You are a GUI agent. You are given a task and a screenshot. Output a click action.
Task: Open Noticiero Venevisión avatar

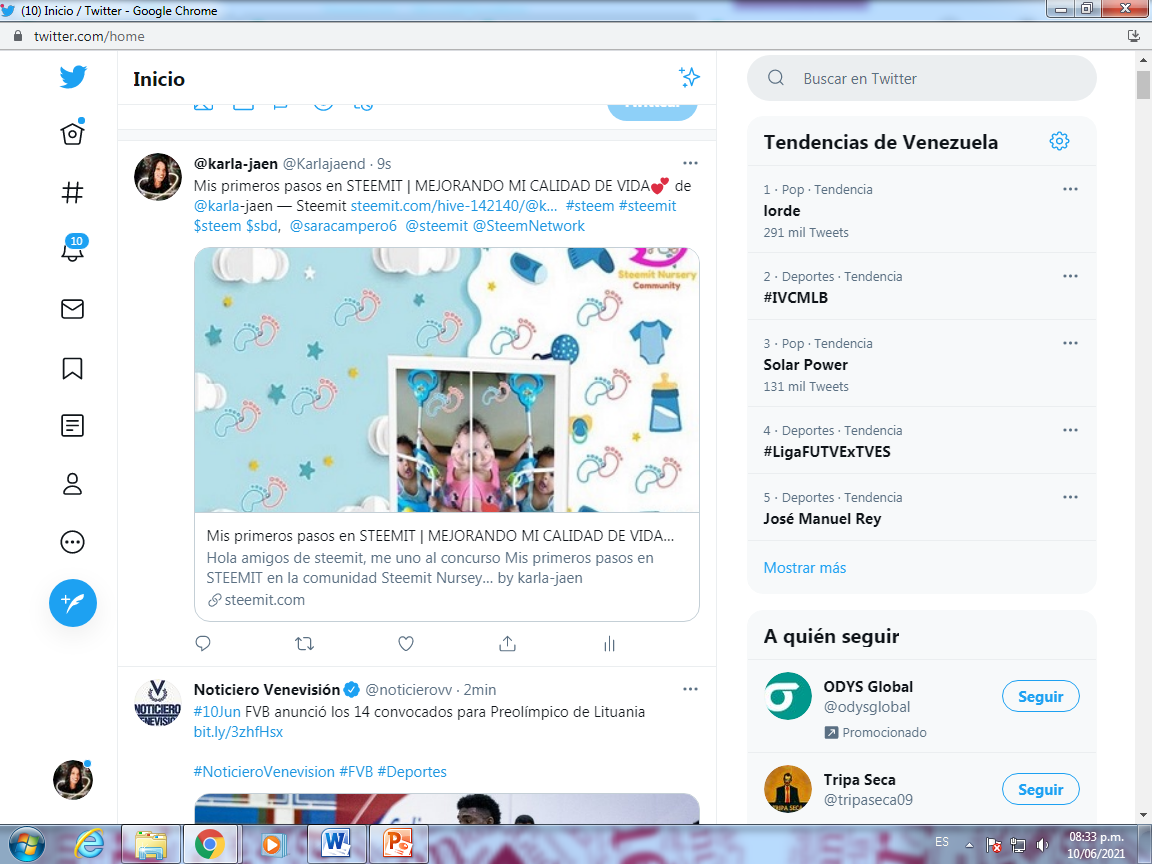tap(158, 703)
